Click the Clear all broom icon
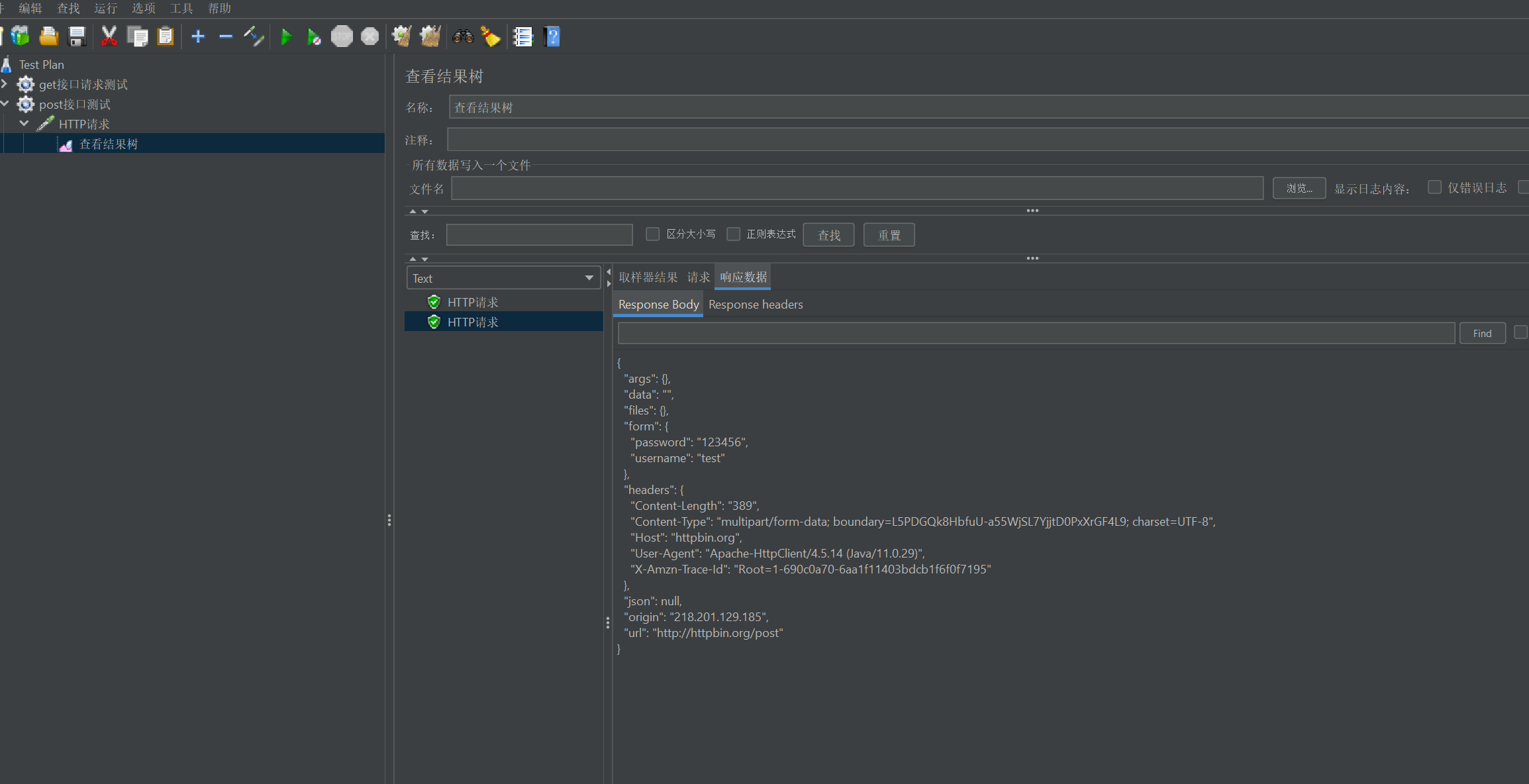The height and width of the screenshot is (784, 1529). (x=430, y=36)
